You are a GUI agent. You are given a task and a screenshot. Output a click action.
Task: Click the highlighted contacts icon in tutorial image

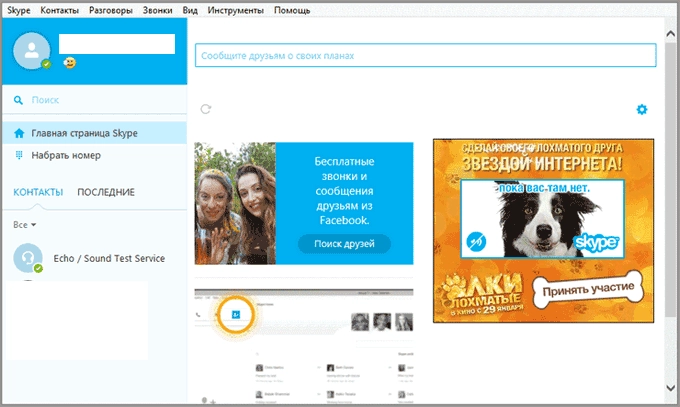[x=236, y=314]
